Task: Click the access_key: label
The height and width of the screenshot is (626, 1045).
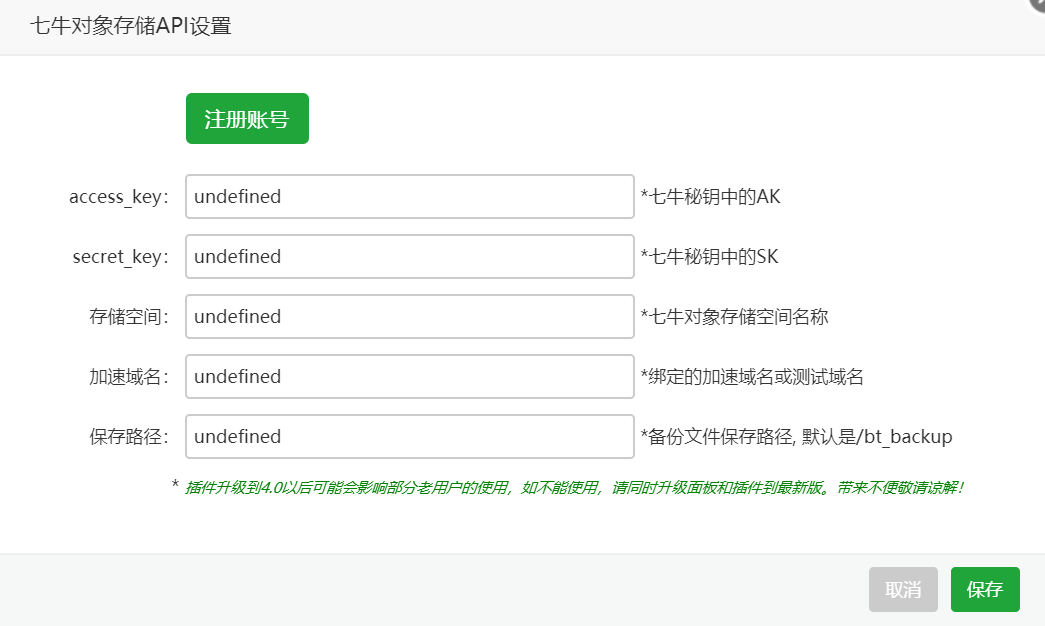Action: (x=119, y=197)
